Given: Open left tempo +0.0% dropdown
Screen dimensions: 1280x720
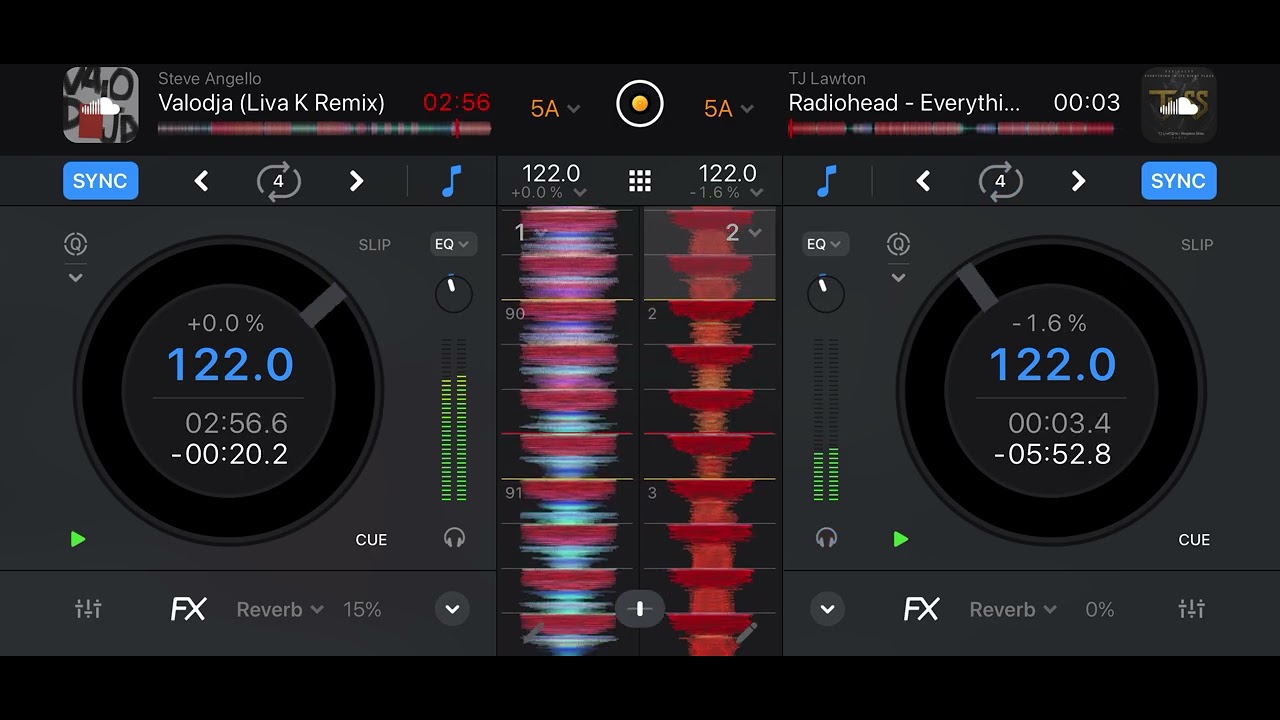Looking at the screenshot, I should pyautogui.click(x=549, y=192).
